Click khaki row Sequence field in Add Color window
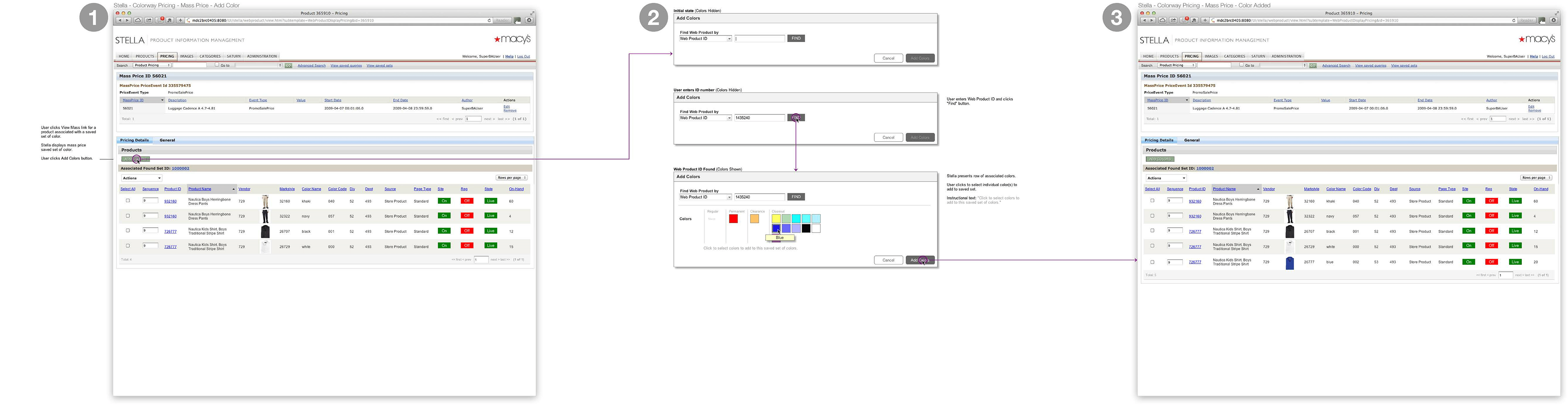The width and height of the screenshot is (1568, 405). [150, 200]
